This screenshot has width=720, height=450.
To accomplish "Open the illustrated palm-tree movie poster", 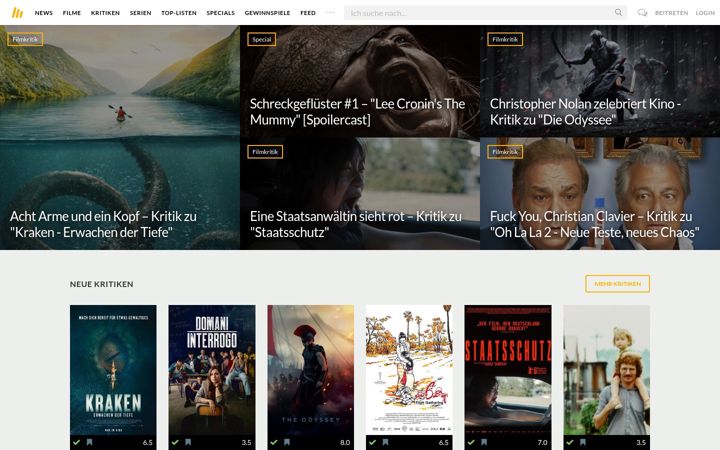I will (409, 370).
